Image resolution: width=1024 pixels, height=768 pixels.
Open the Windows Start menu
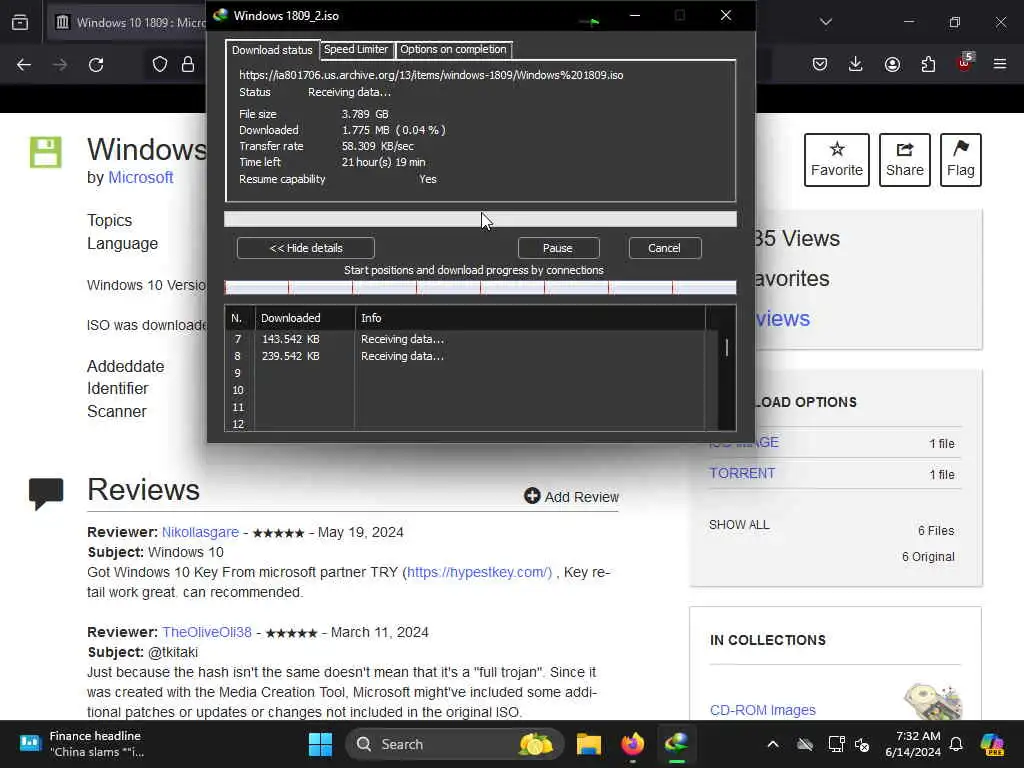[x=320, y=744]
